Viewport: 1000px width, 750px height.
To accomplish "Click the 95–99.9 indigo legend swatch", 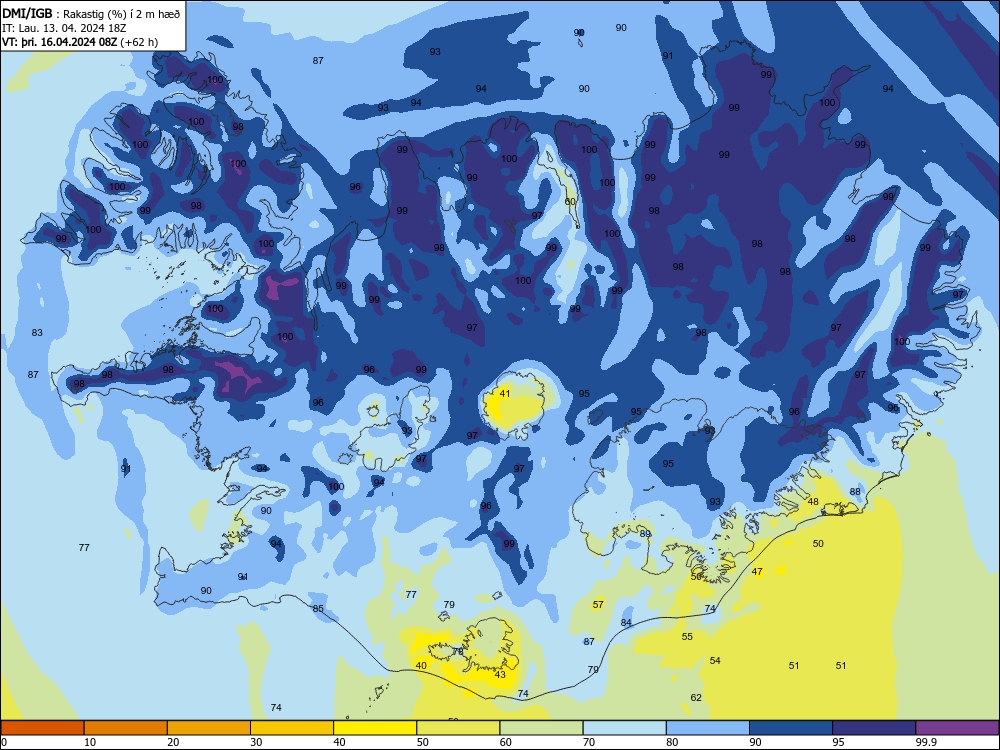I will point(874,728).
